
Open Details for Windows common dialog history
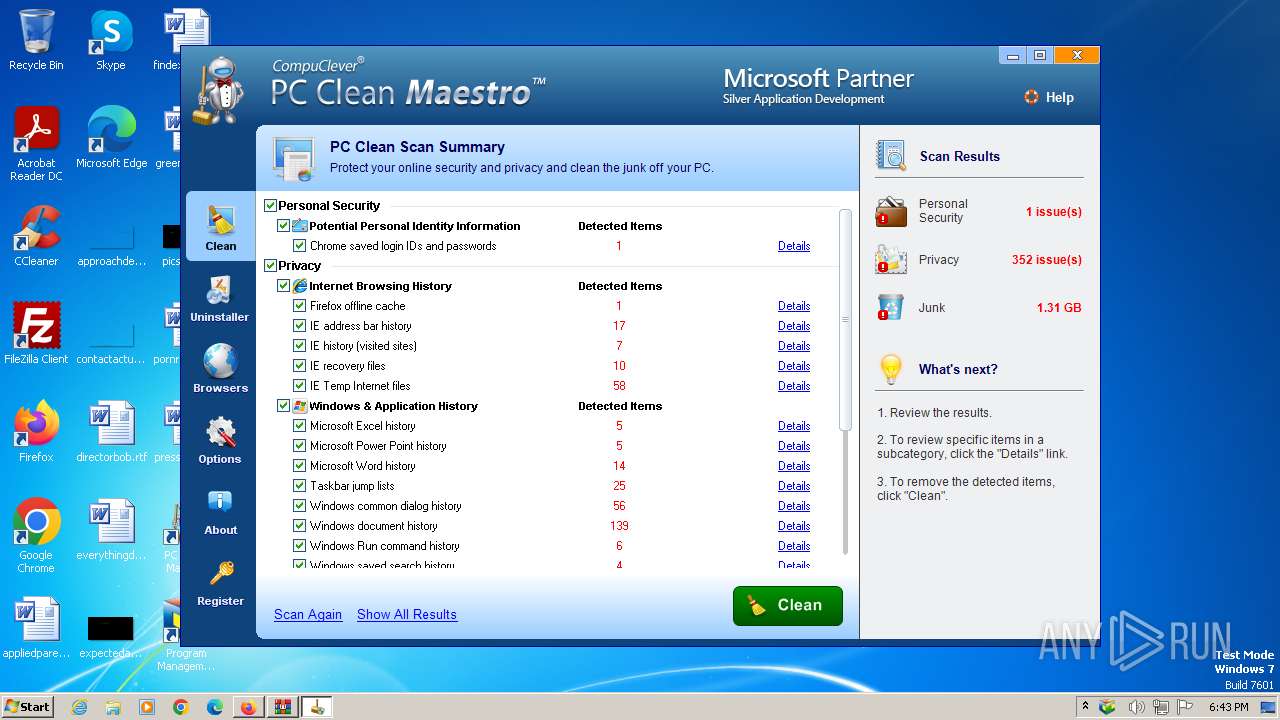tap(794, 506)
